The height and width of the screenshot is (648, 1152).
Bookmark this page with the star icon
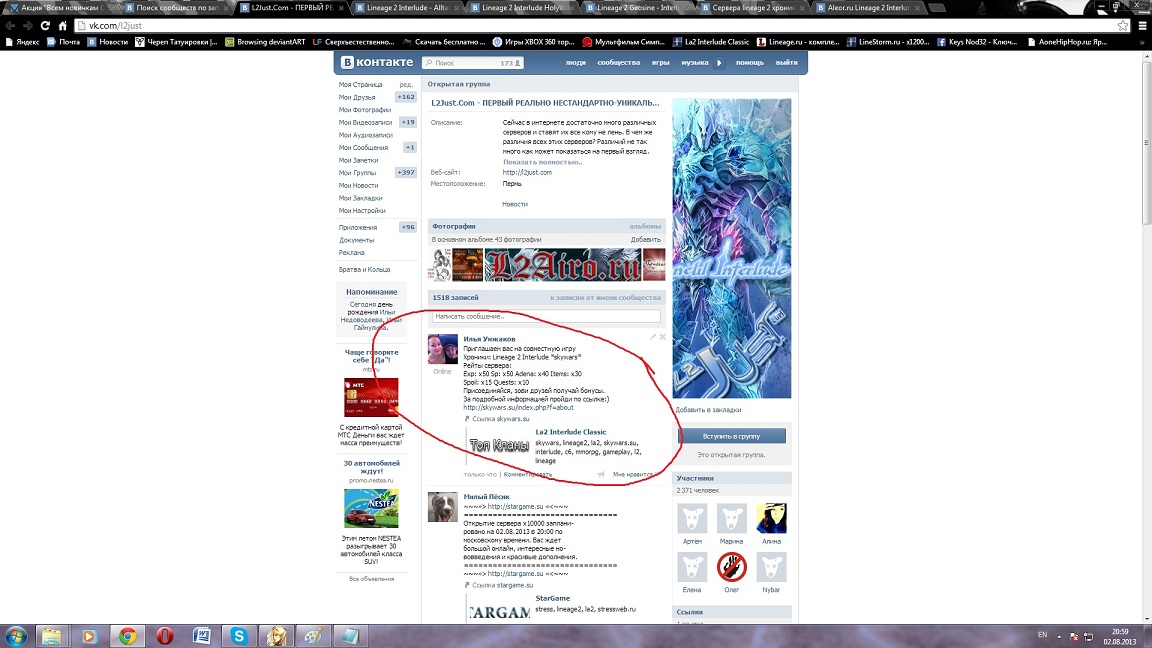coord(1123,26)
